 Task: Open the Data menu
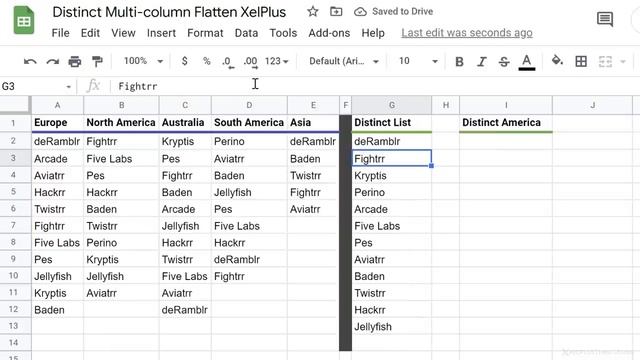246,33
